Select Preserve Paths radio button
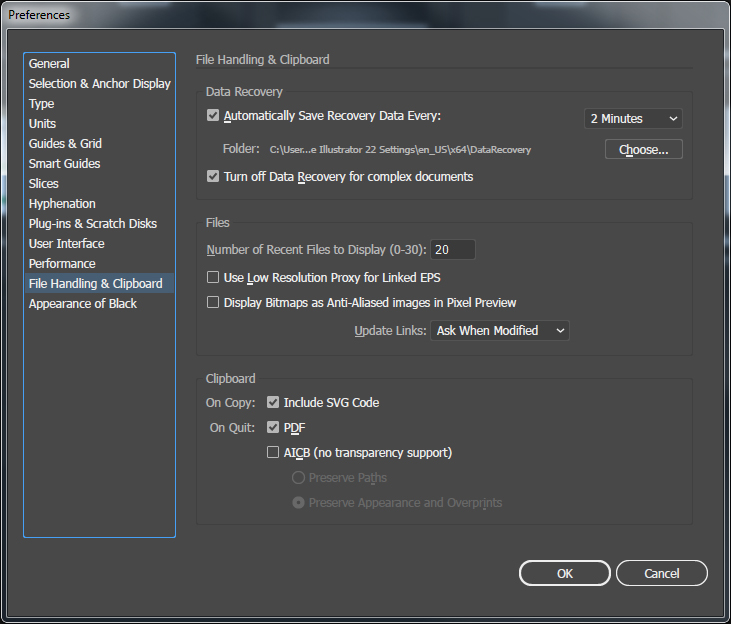Screen dimensions: 731x624 click(x=298, y=478)
